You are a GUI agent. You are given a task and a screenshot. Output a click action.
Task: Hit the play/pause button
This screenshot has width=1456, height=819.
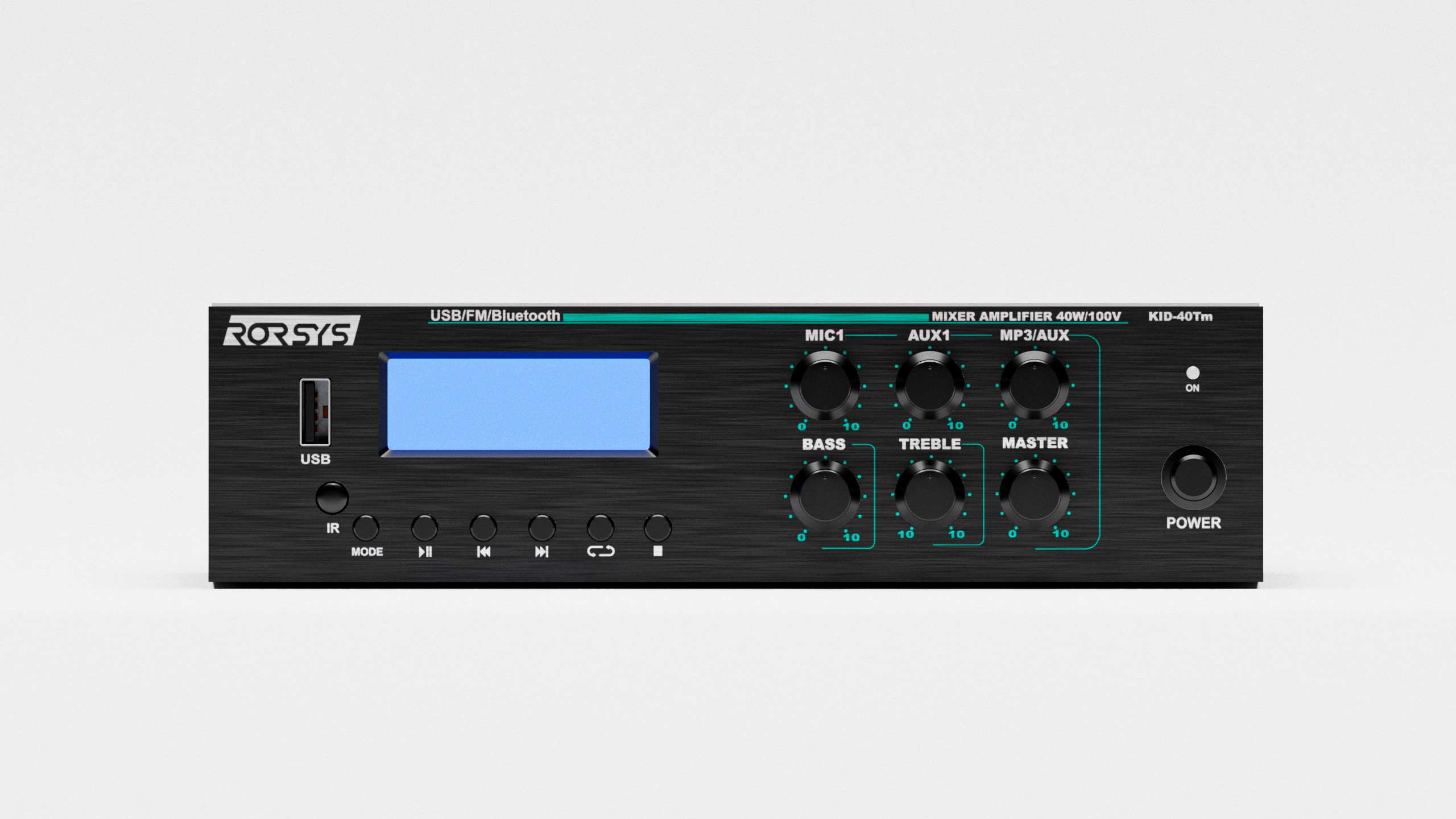424,528
